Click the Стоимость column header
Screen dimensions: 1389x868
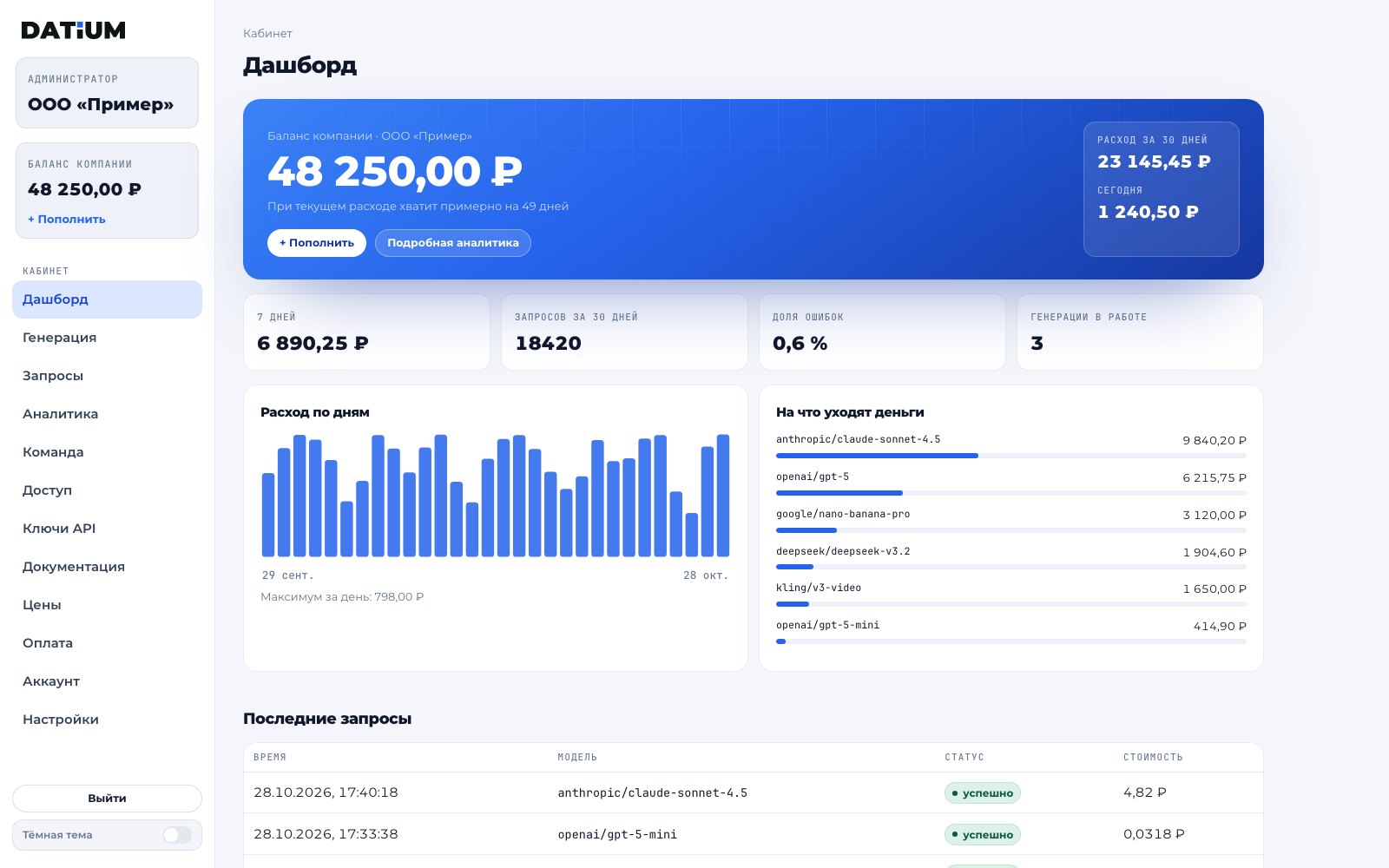tap(1153, 757)
